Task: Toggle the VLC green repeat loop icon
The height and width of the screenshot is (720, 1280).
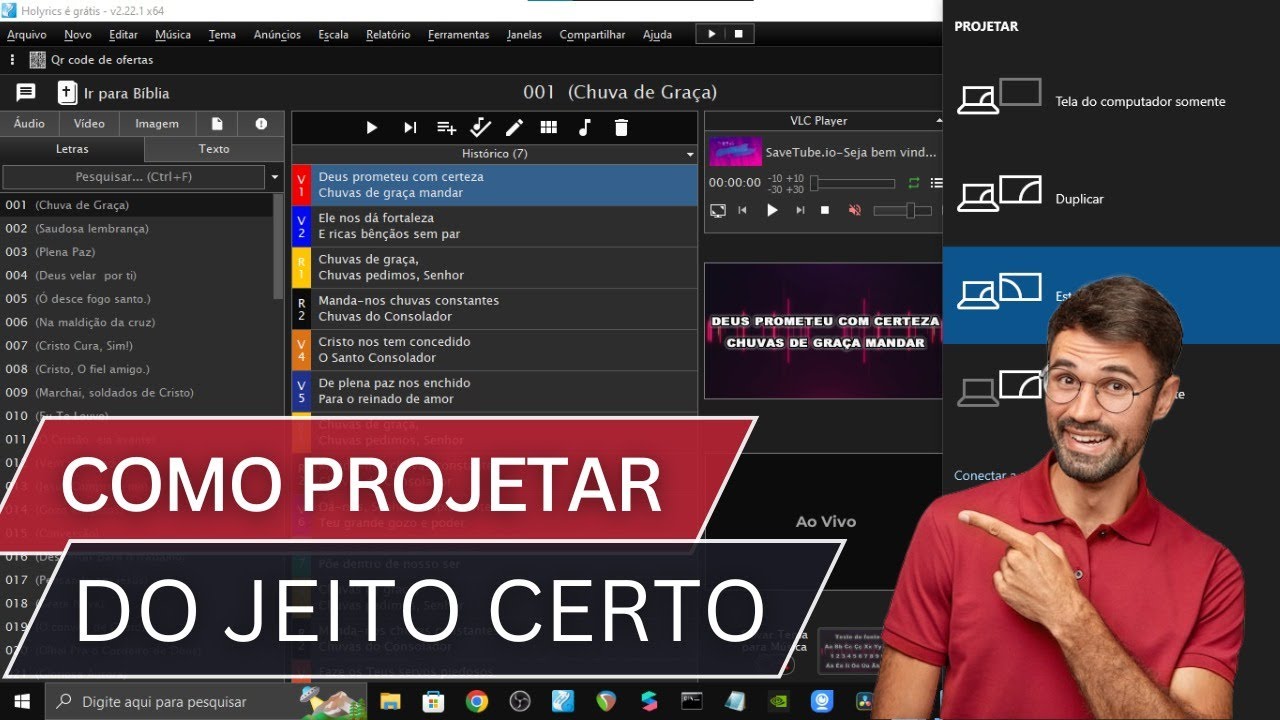Action: point(913,183)
